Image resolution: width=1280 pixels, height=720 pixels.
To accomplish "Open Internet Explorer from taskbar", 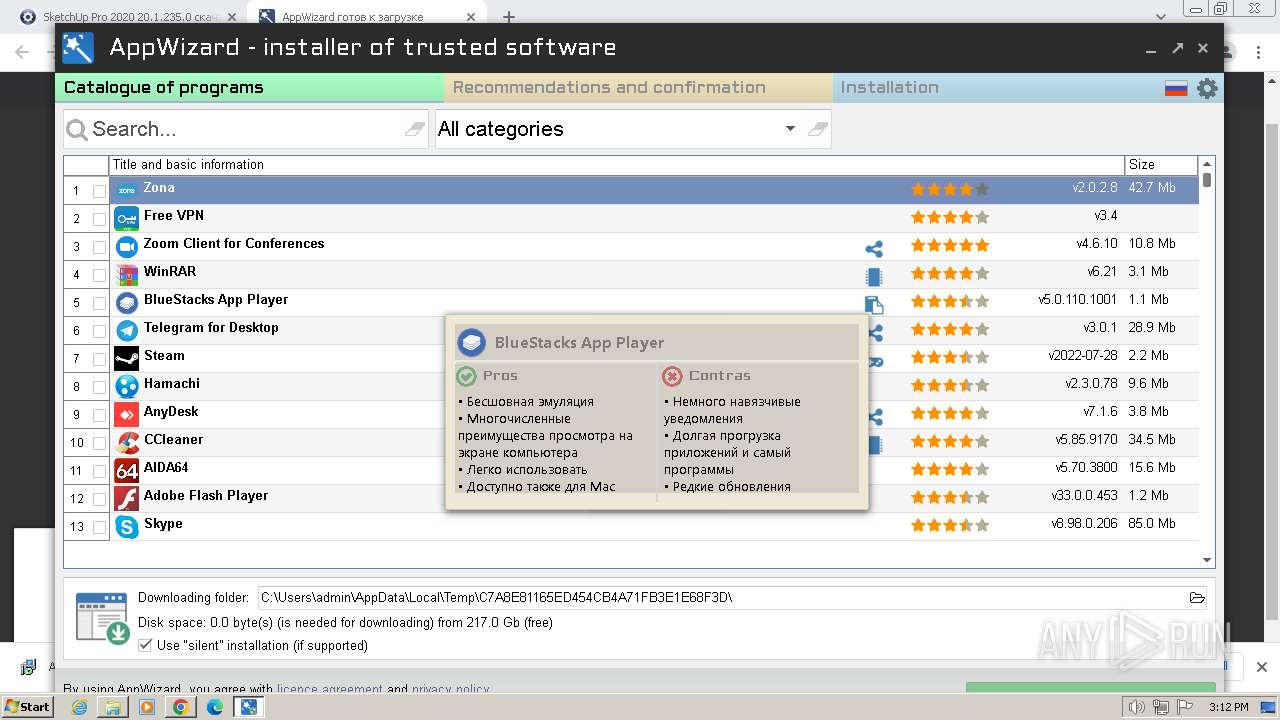I will (80, 707).
